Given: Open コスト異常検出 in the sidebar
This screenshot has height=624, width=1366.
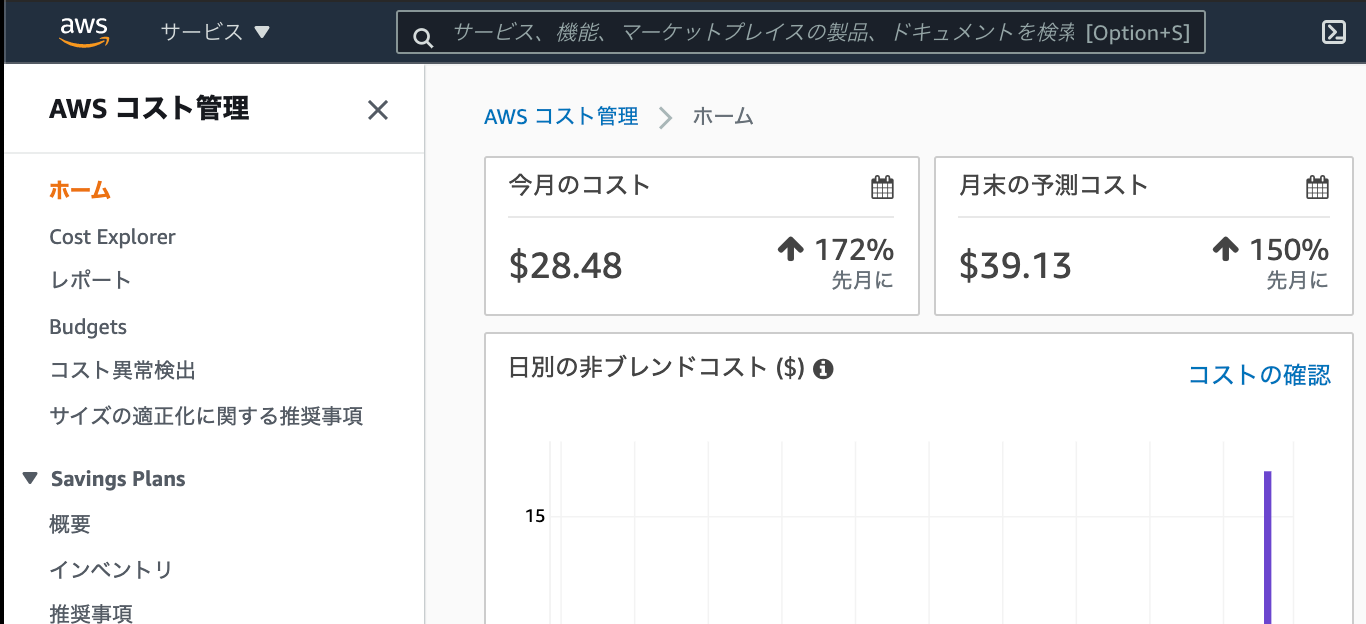Looking at the screenshot, I should click(x=122, y=371).
